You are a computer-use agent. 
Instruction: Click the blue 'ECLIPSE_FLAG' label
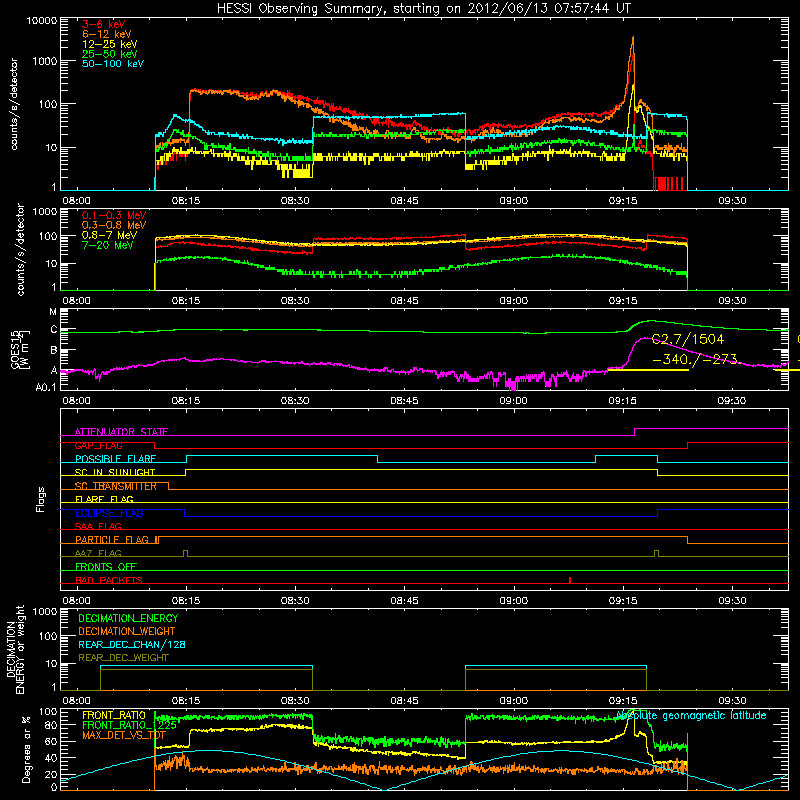[109, 513]
